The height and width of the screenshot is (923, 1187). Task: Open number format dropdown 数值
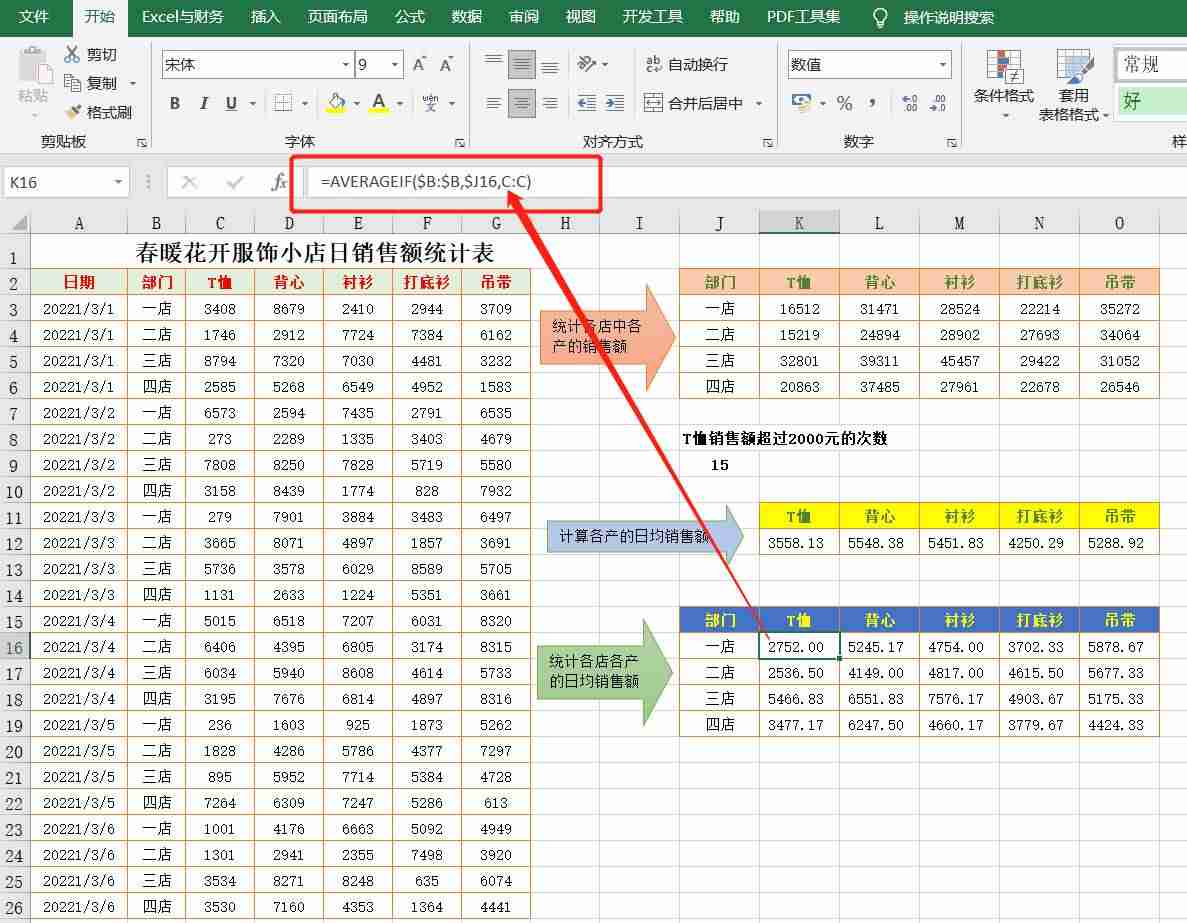click(942, 64)
